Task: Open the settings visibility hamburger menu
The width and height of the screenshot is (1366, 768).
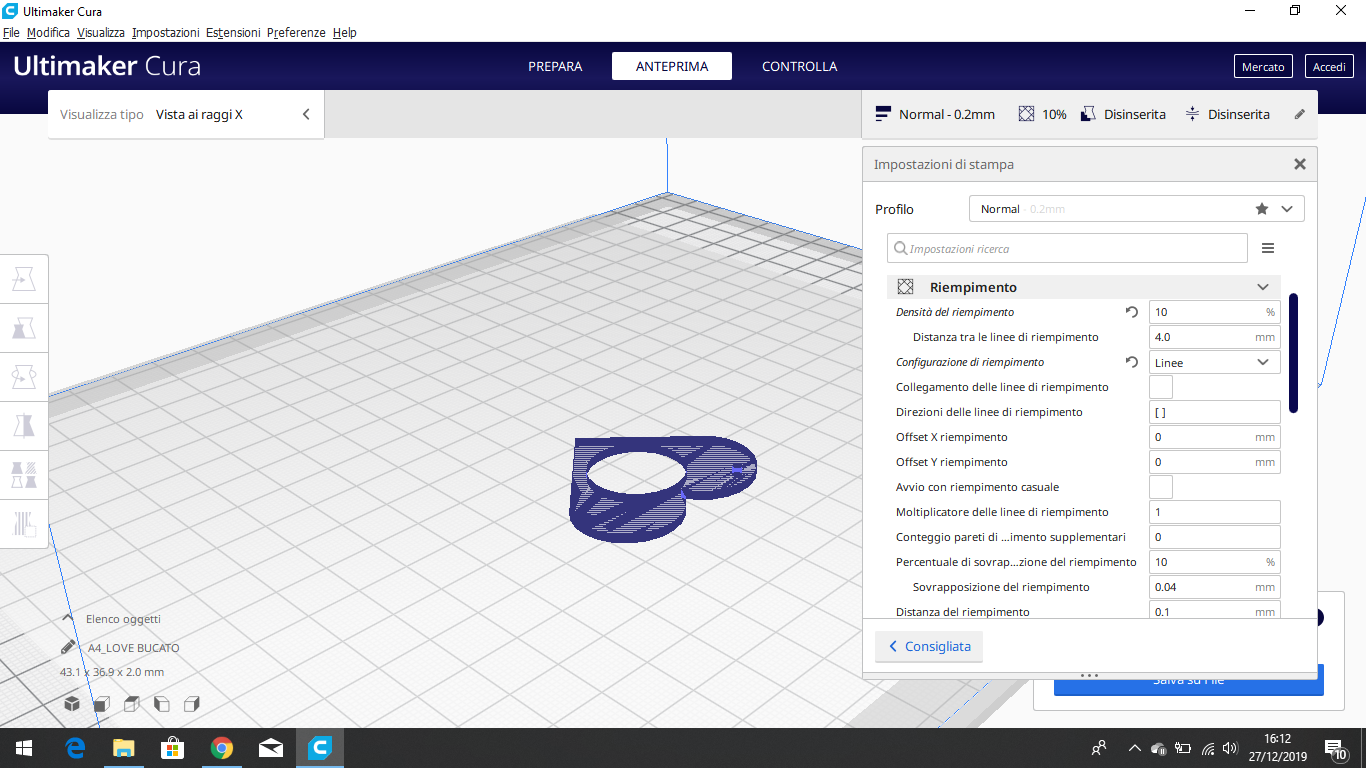Action: (1268, 248)
